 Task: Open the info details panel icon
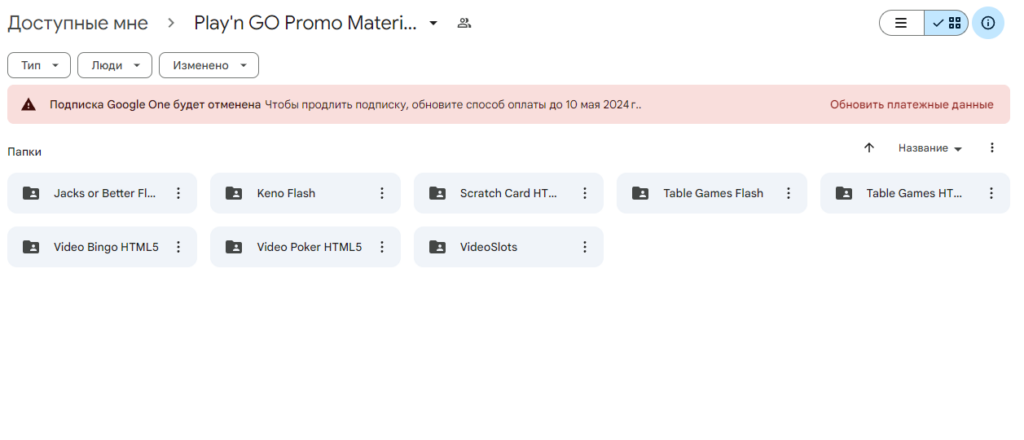[988, 22]
